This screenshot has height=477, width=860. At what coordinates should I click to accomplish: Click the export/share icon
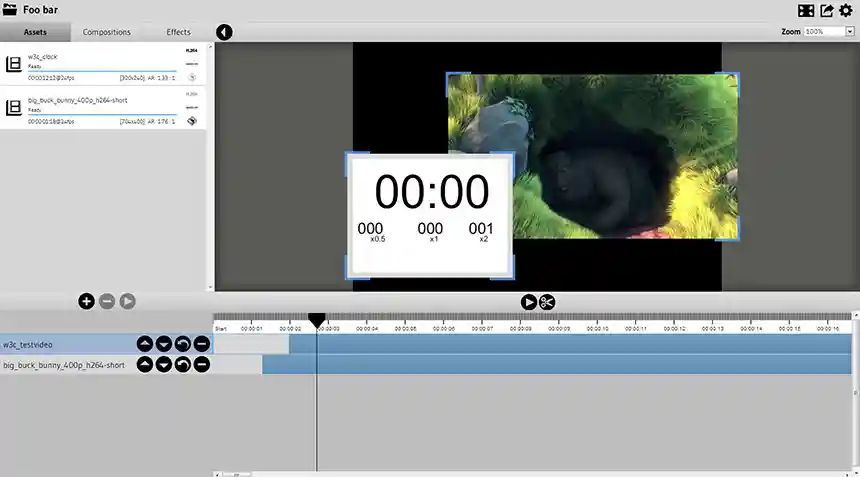click(x=827, y=10)
